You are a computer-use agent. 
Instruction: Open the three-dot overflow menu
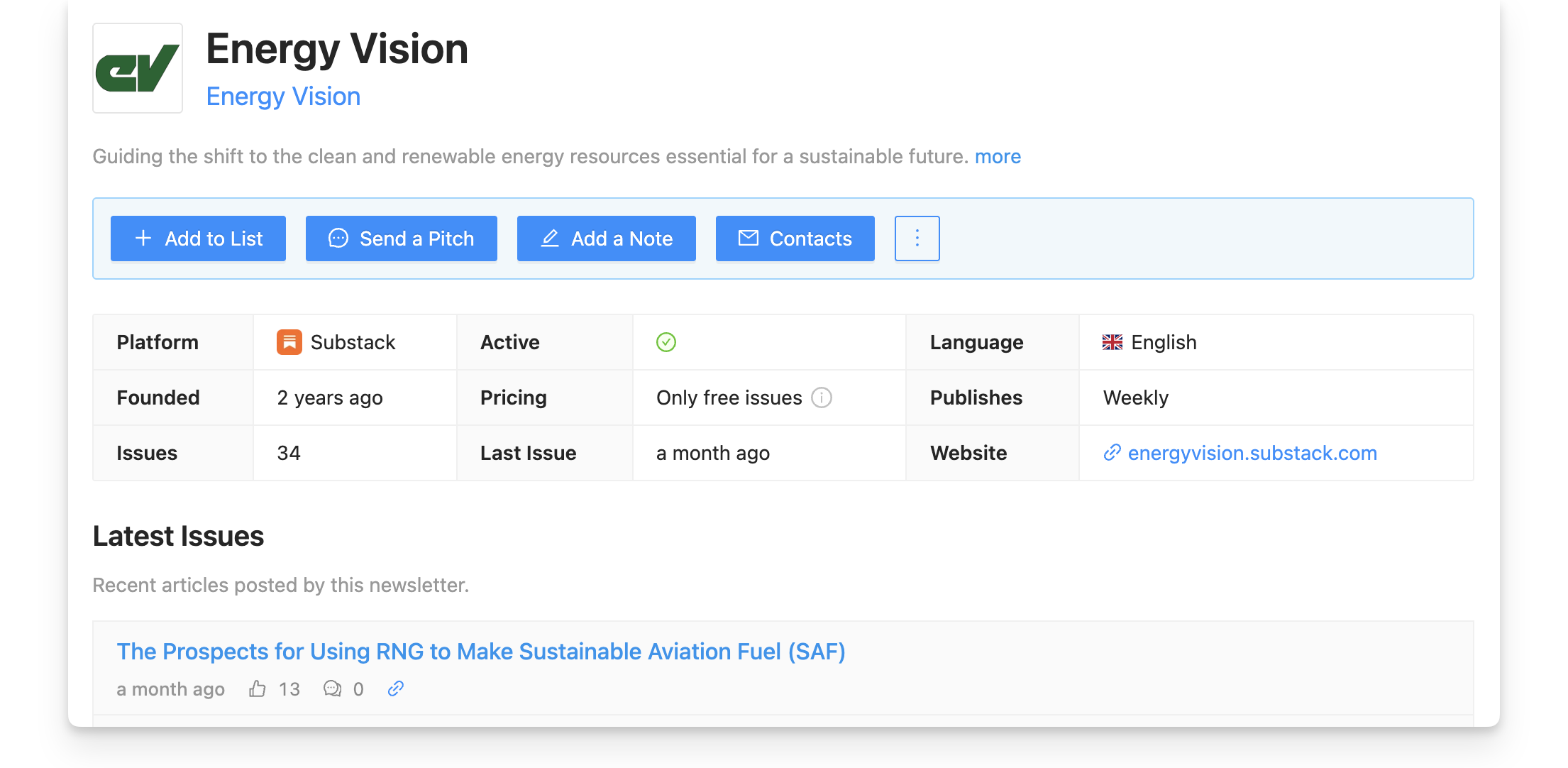tap(917, 238)
